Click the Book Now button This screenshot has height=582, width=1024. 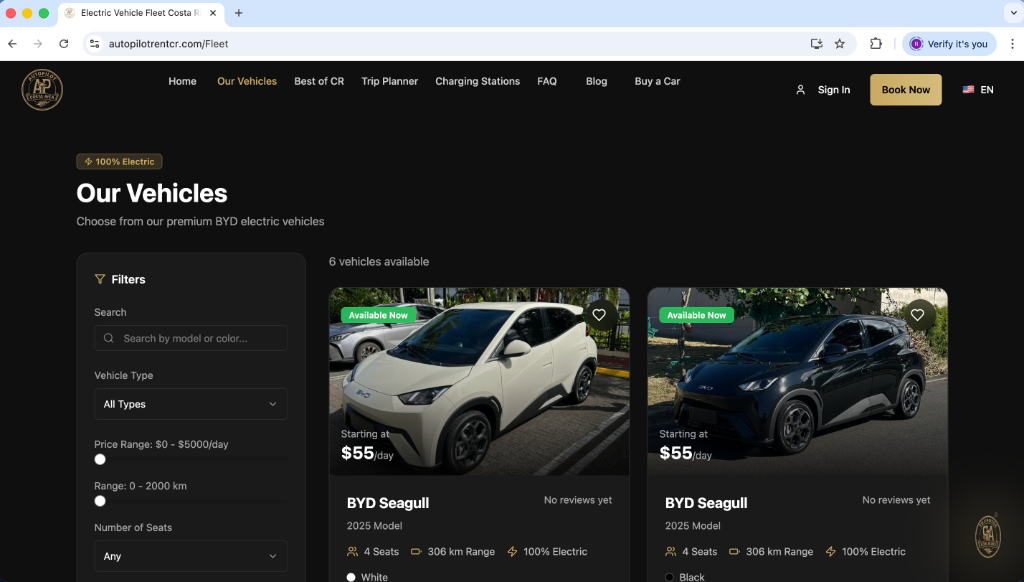905,89
